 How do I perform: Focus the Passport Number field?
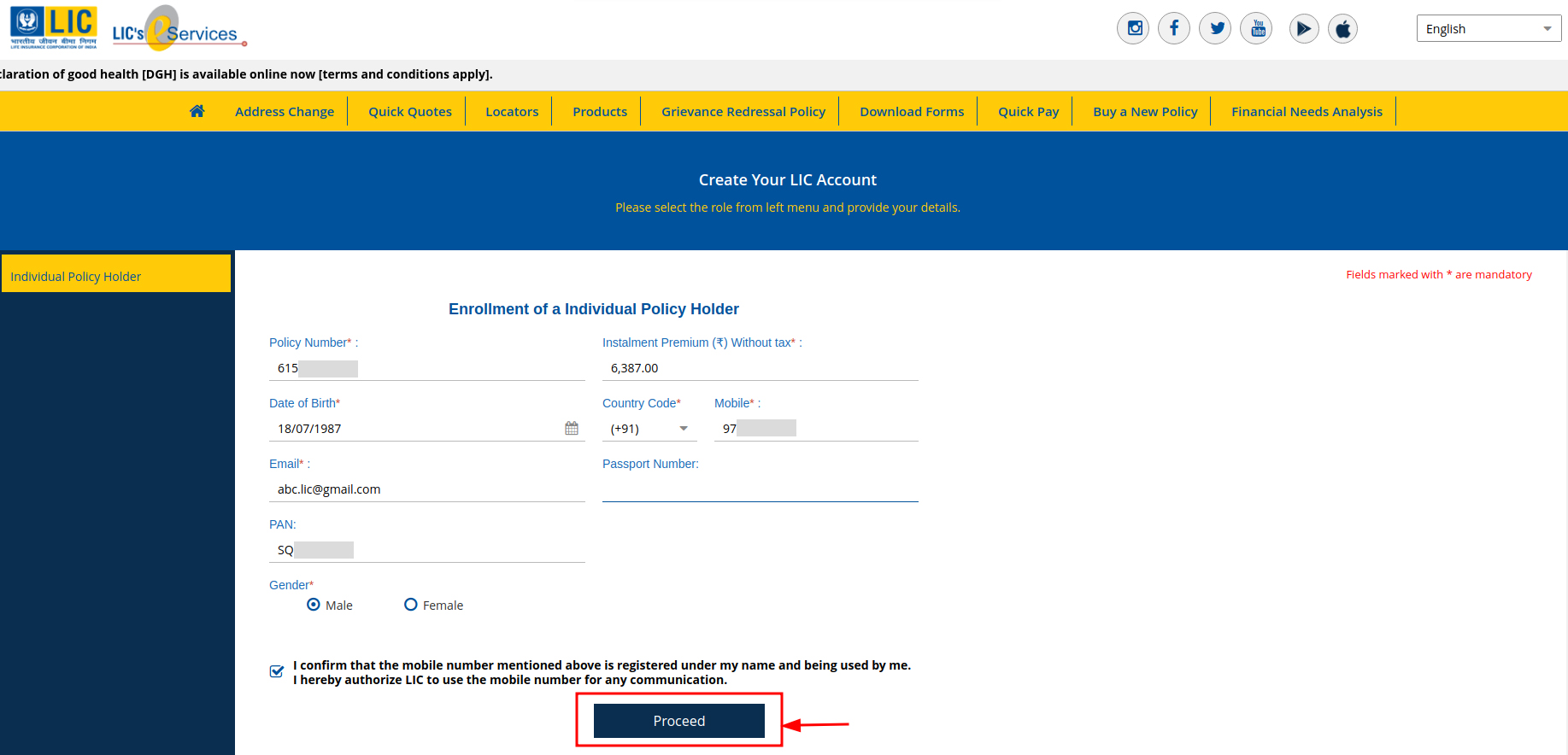pyautogui.click(x=761, y=489)
